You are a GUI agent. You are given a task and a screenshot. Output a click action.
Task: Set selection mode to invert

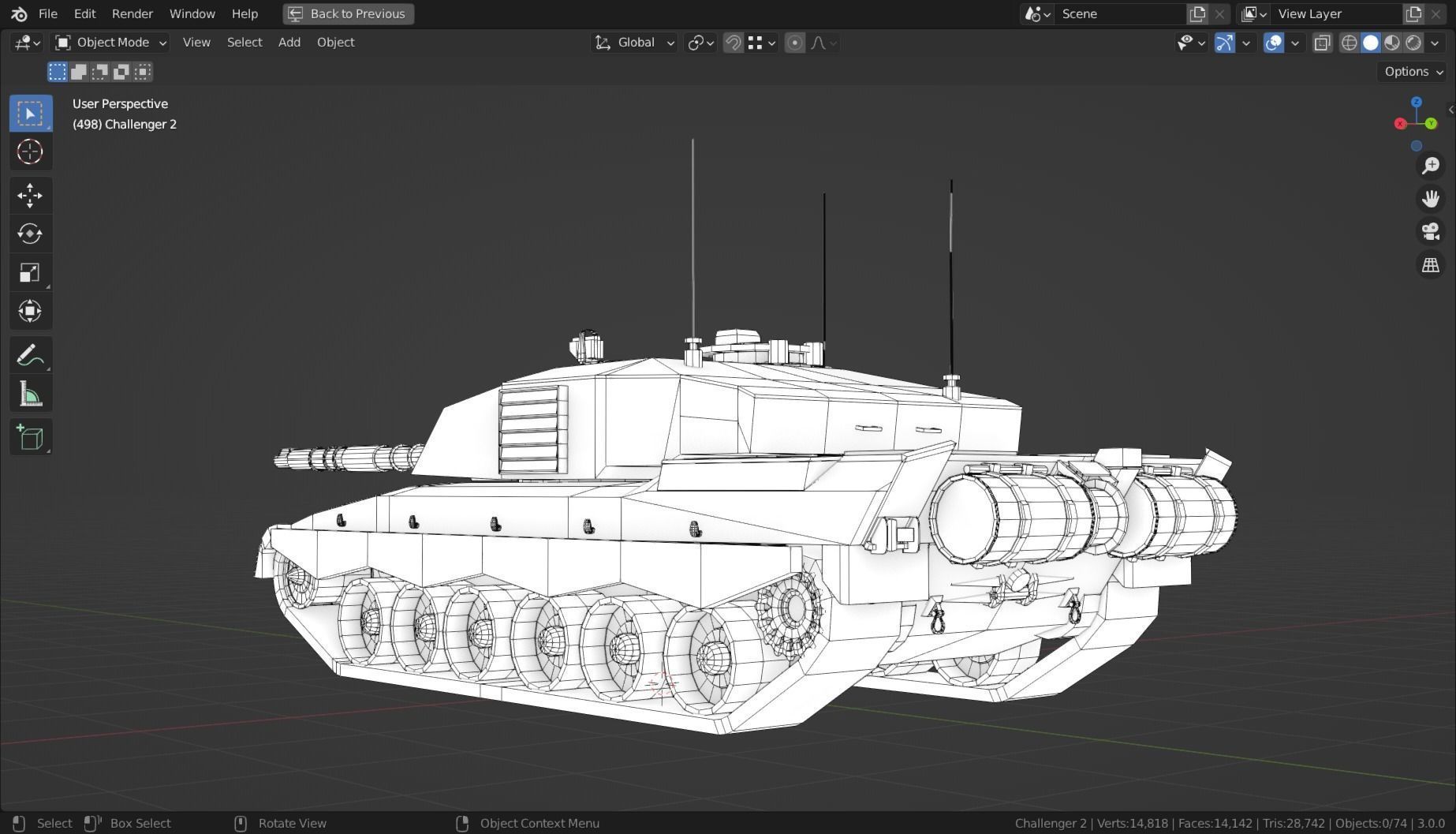[121, 72]
